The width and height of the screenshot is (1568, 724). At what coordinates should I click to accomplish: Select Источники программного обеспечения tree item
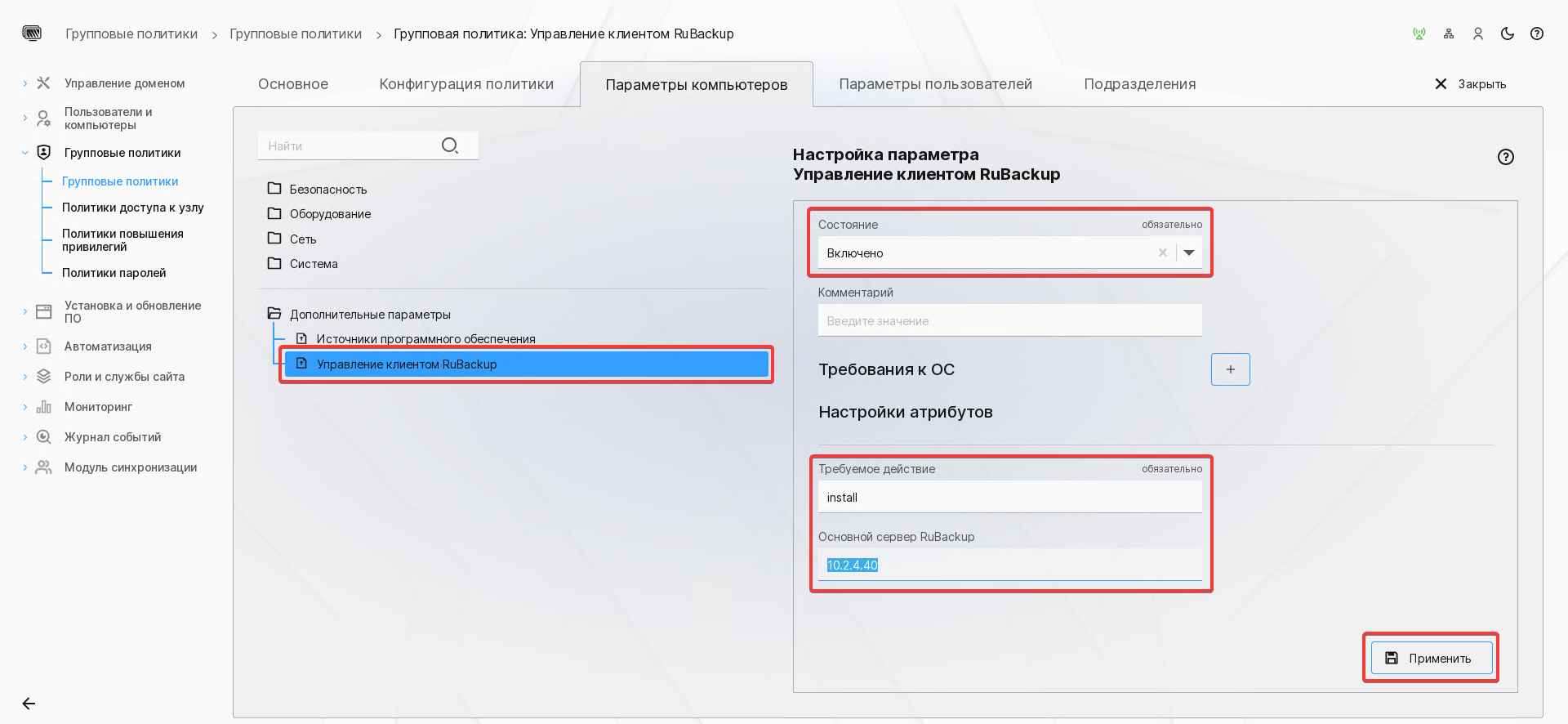click(425, 338)
